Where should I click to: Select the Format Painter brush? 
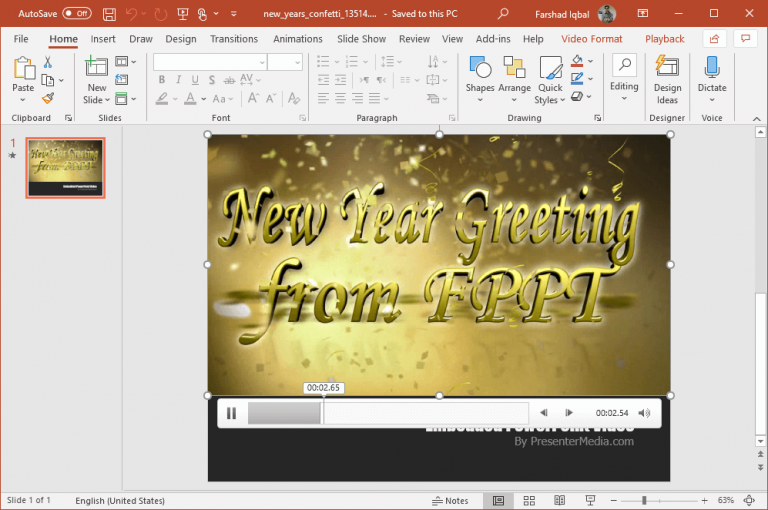(48, 98)
